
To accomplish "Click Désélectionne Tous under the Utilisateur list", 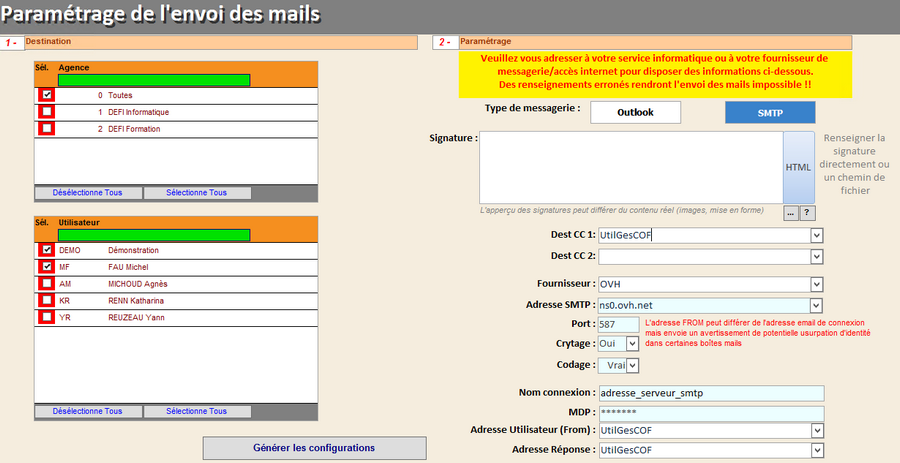I will pos(88,411).
